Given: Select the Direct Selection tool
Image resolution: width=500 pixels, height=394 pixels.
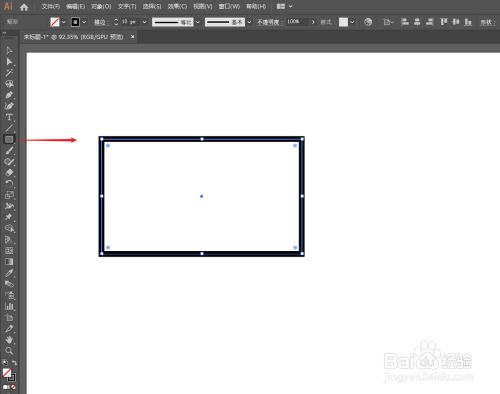Looking at the screenshot, I should (x=9, y=62).
